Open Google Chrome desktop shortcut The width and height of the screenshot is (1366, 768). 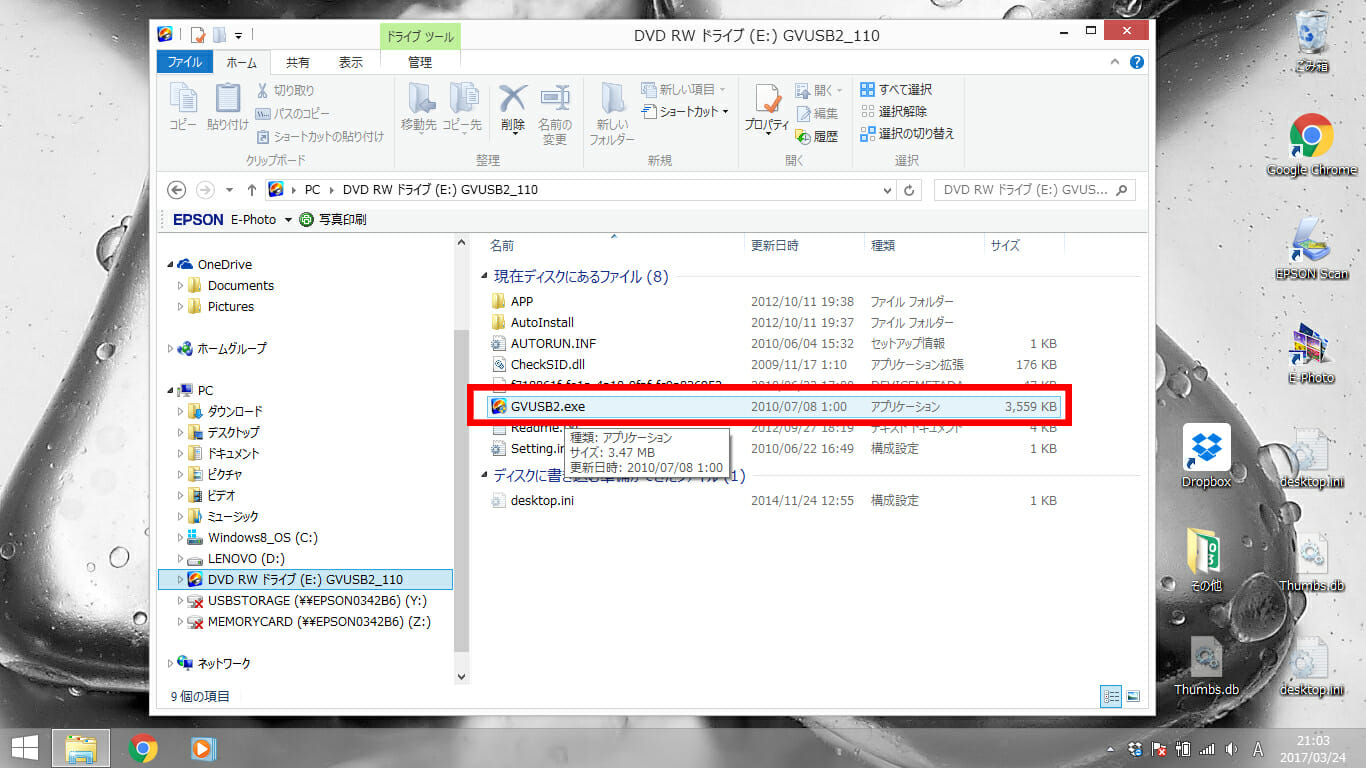(x=1311, y=146)
